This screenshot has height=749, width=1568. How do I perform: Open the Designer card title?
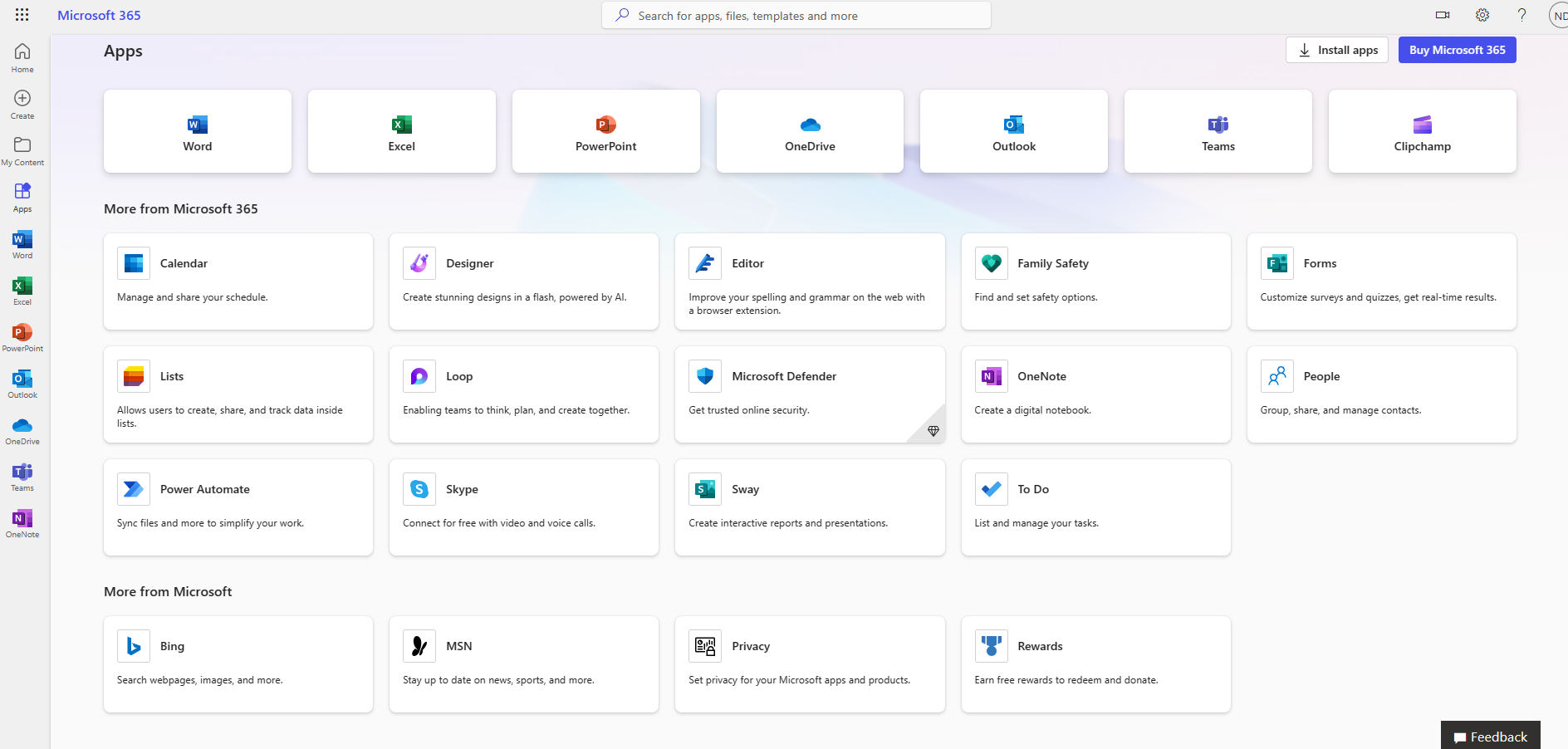click(x=470, y=263)
